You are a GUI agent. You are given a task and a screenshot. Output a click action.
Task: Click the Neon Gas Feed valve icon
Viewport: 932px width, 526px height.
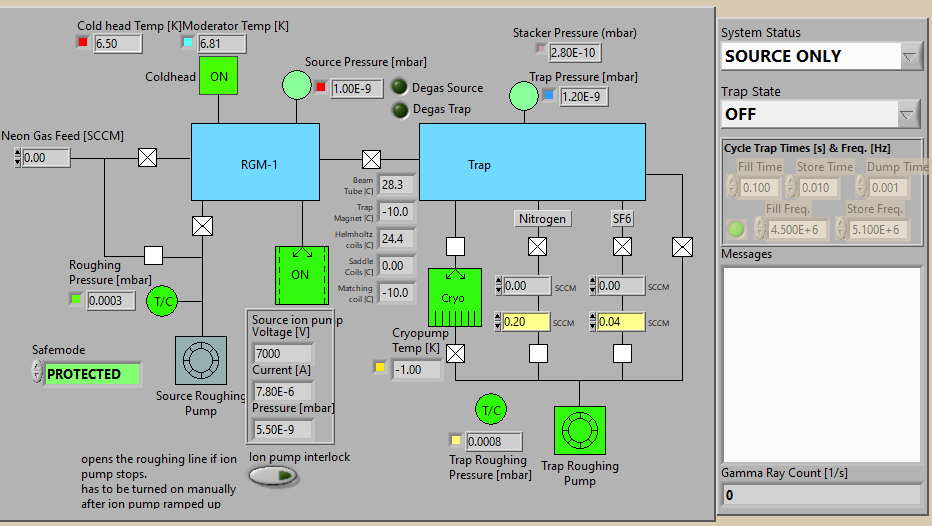pos(147,158)
